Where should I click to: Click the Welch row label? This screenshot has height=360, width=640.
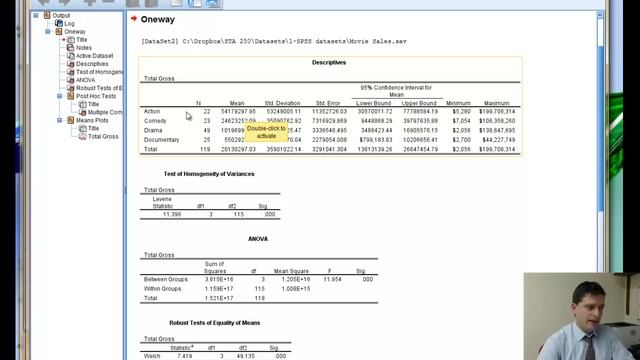pos(152,356)
